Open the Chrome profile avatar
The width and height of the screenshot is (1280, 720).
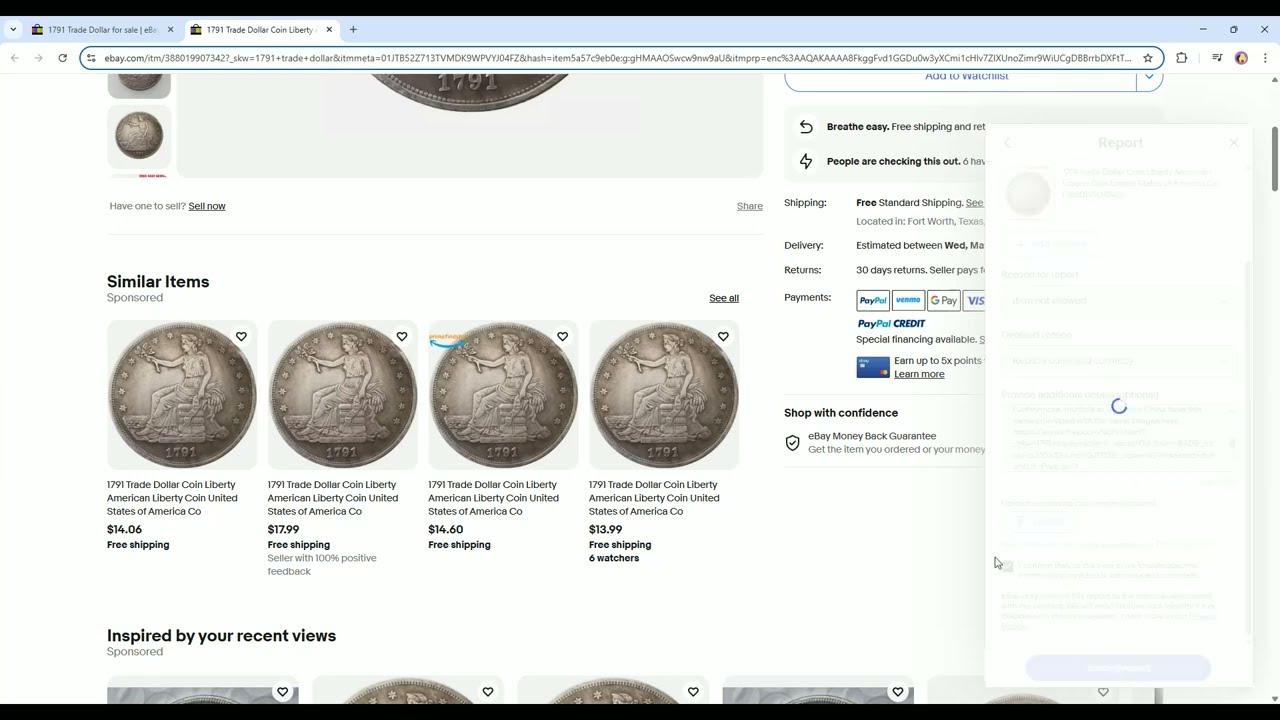(1241, 58)
